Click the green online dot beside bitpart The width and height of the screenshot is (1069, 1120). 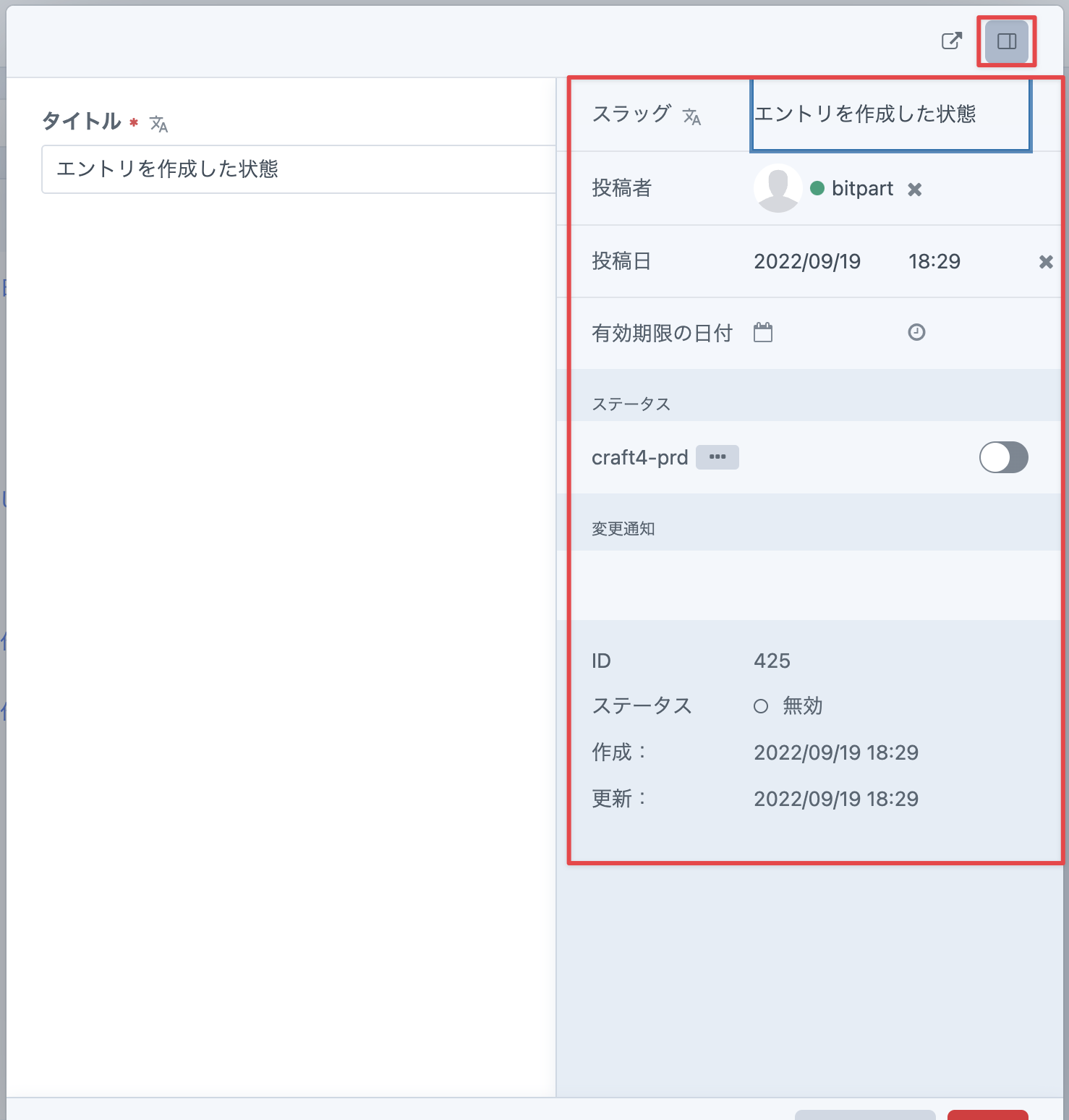(x=816, y=187)
